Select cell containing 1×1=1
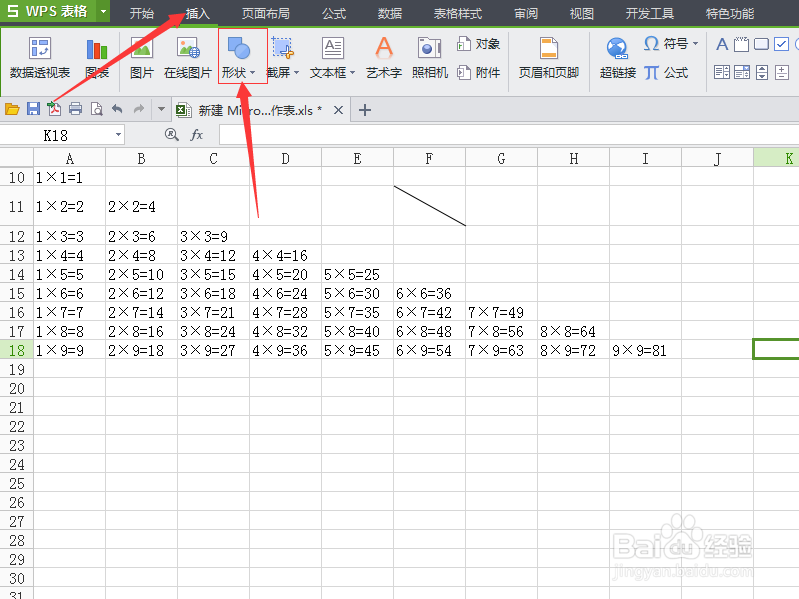Screen dimensions: 799x599 [x=69, y=177]
